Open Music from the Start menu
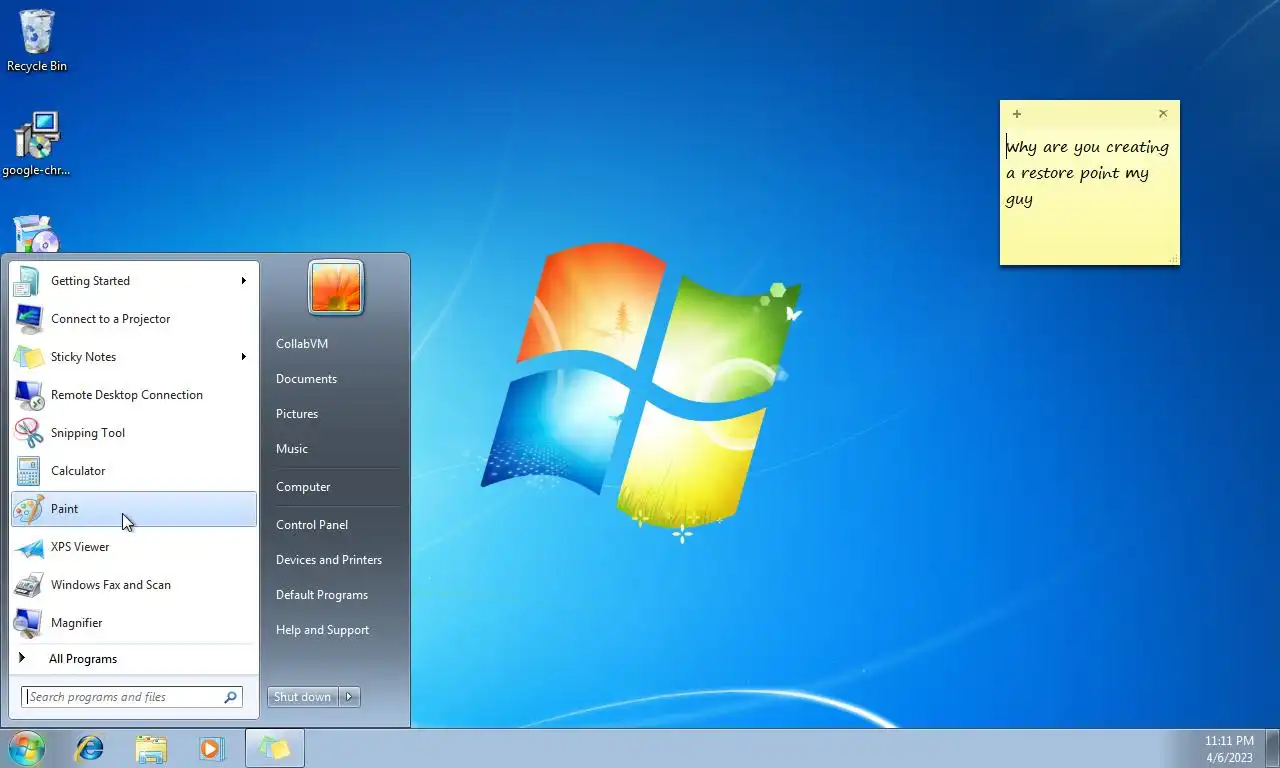The height and width of the screenshot is (768, 1280). (292, 449)
